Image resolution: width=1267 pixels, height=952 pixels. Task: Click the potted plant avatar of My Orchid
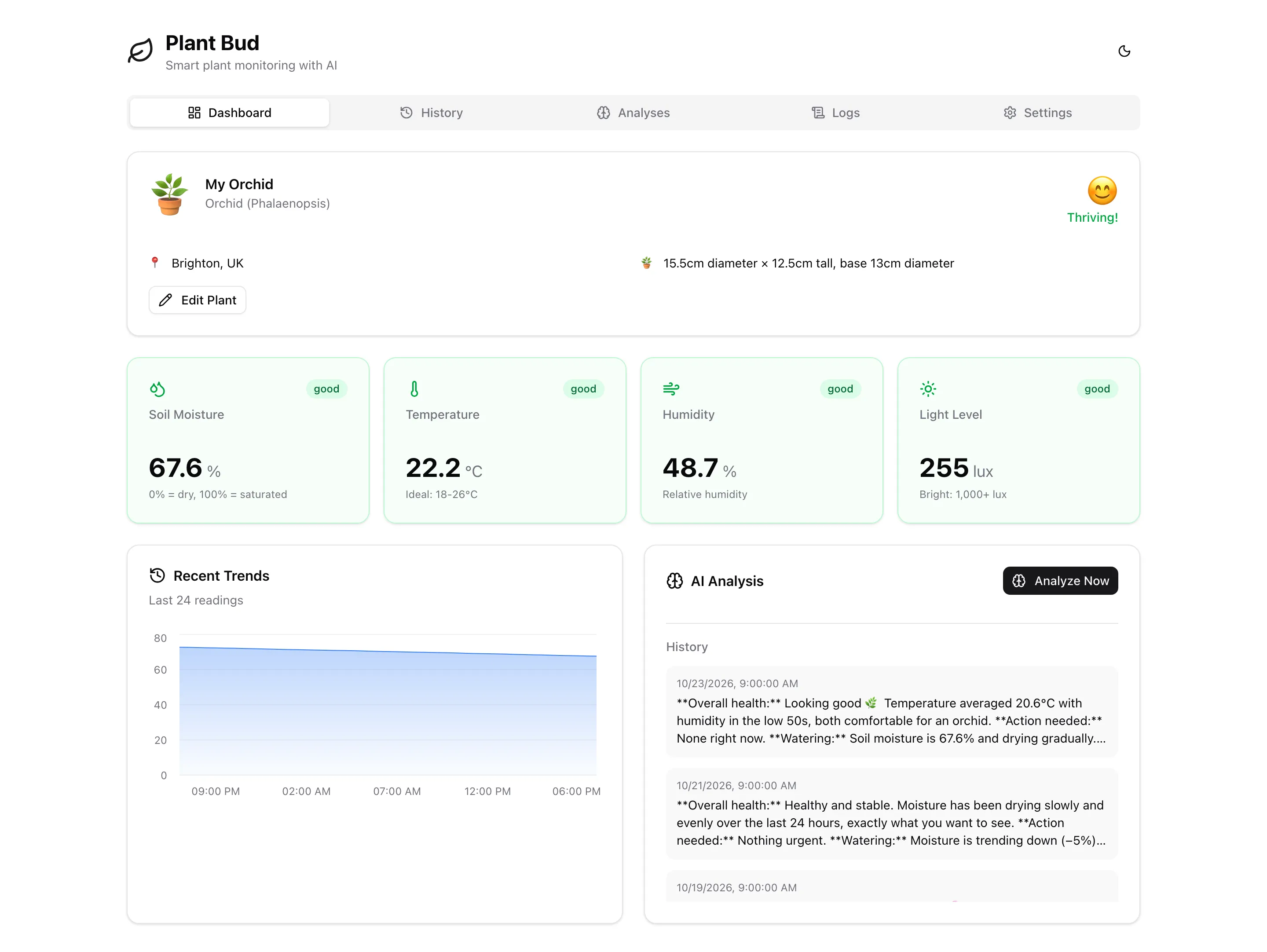[x=169, y=194]
